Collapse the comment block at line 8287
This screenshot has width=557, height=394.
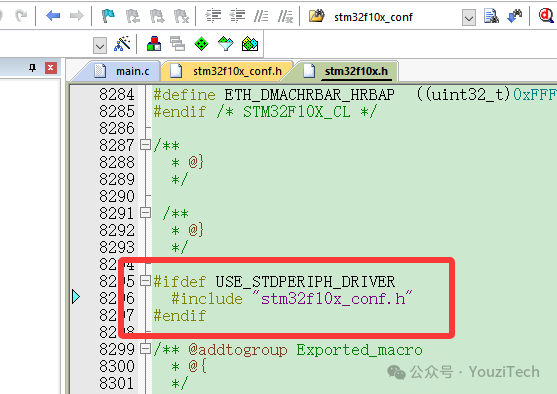145,145
